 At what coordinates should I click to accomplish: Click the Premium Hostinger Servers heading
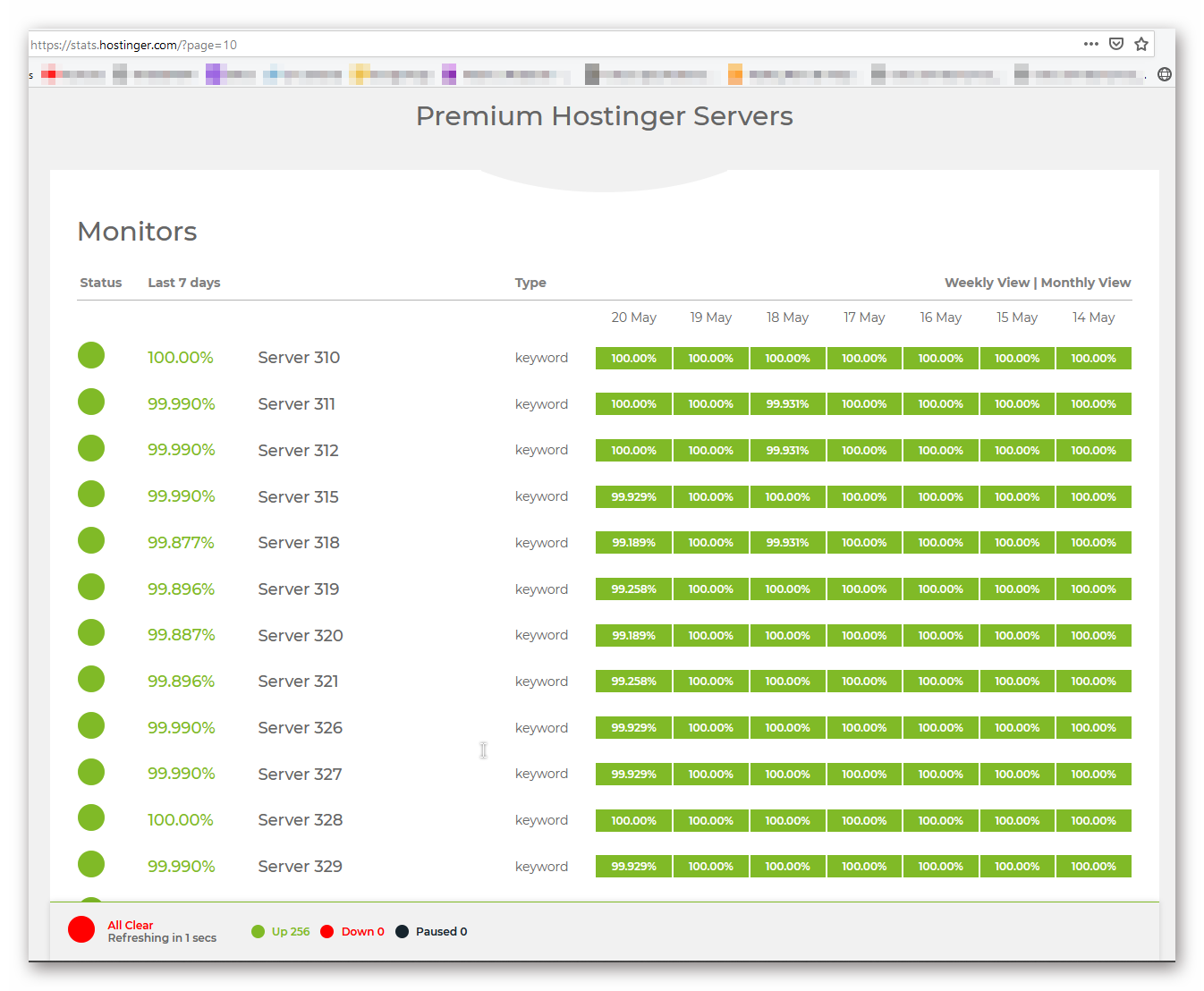click(605, 116)
